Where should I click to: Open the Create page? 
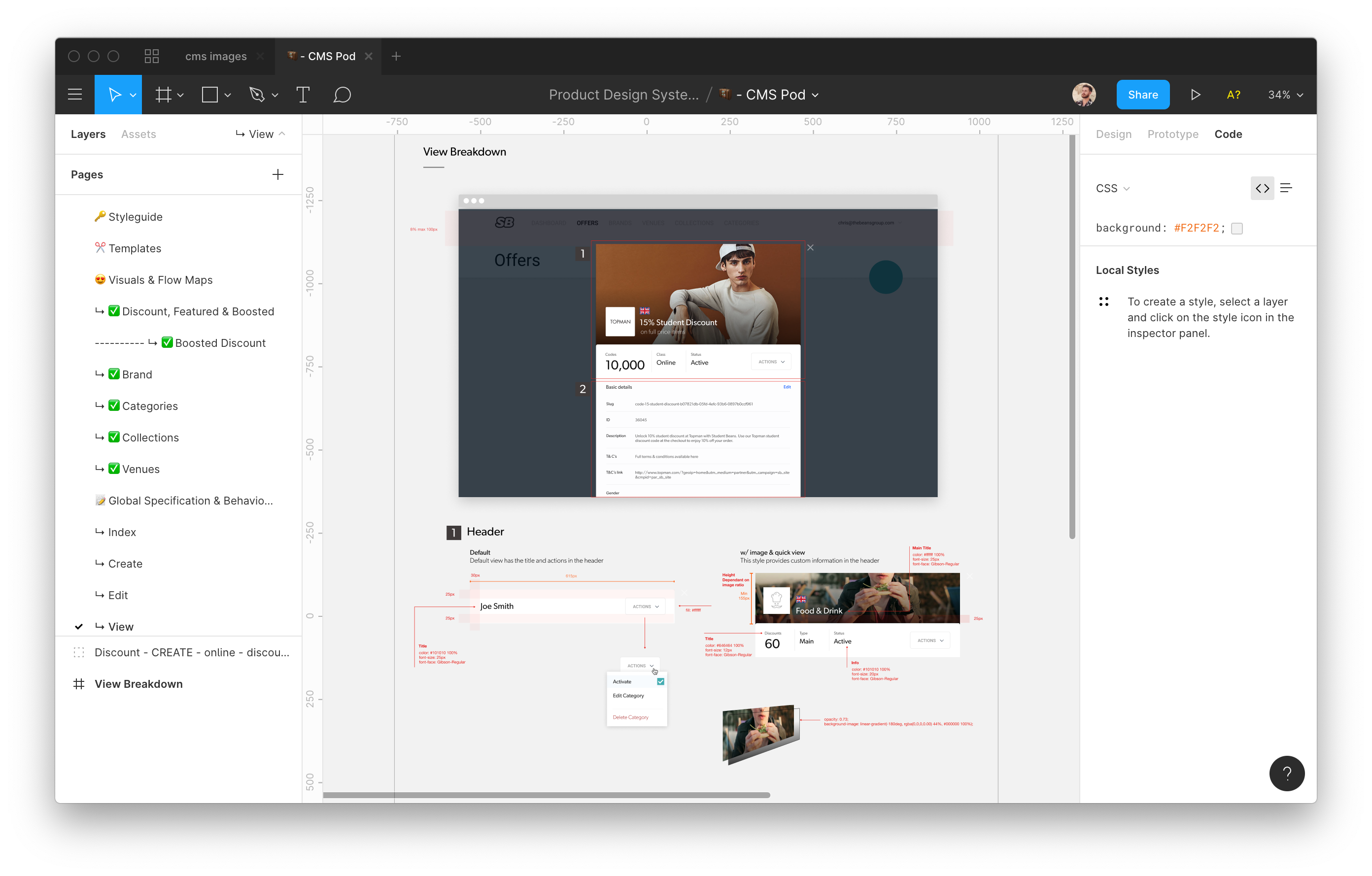click(125, 563)
